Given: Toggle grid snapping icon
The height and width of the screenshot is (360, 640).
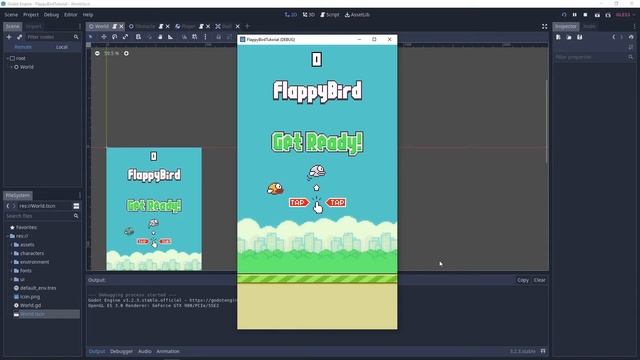Looking at the screenshot, I should [195, 37].
